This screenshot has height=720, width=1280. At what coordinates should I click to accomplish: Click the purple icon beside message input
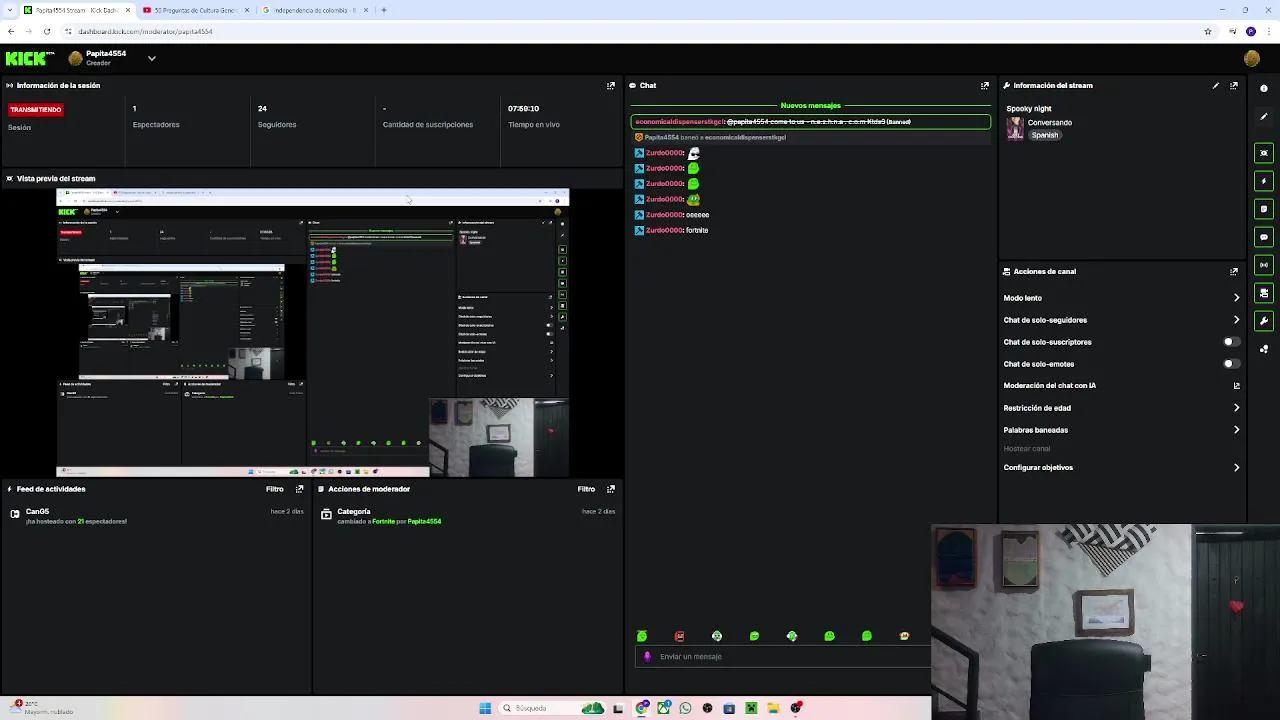pyautogui.click(x=647, y=657)
